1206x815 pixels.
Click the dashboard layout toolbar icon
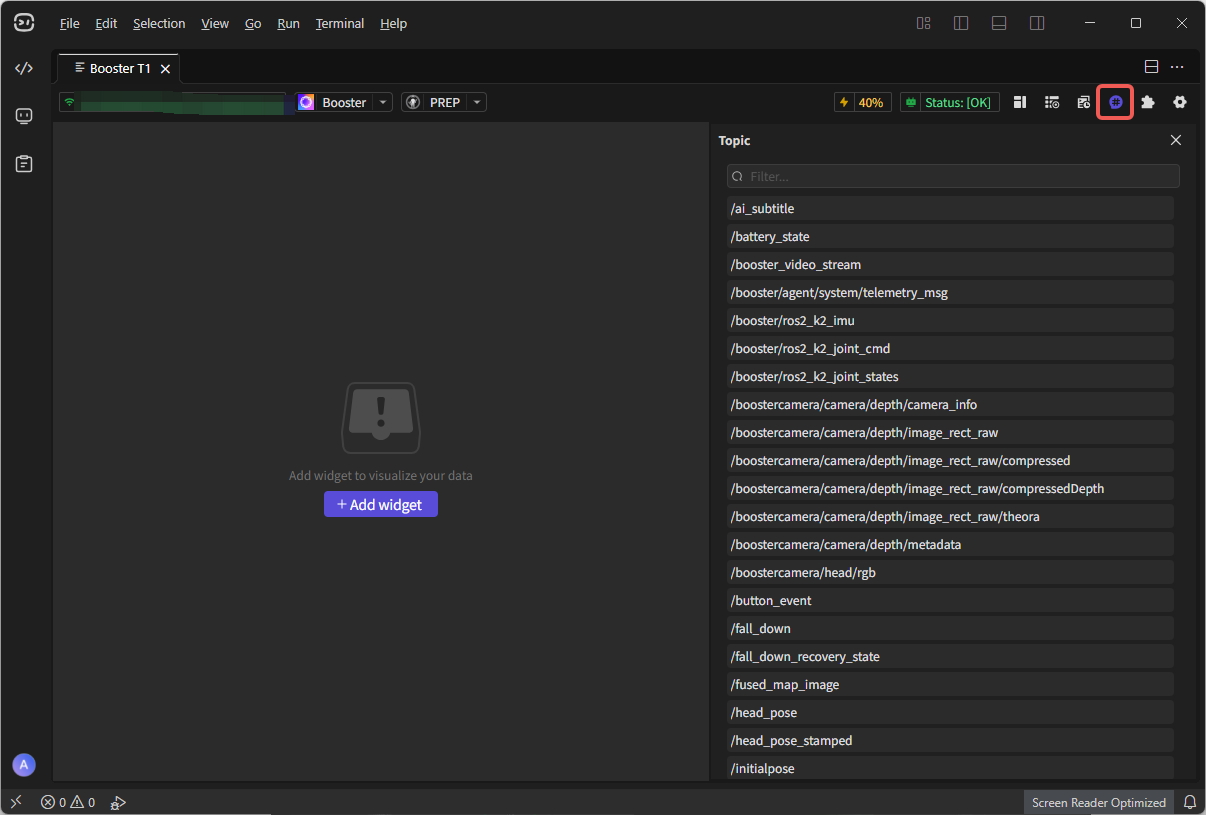pos(1020,102)
